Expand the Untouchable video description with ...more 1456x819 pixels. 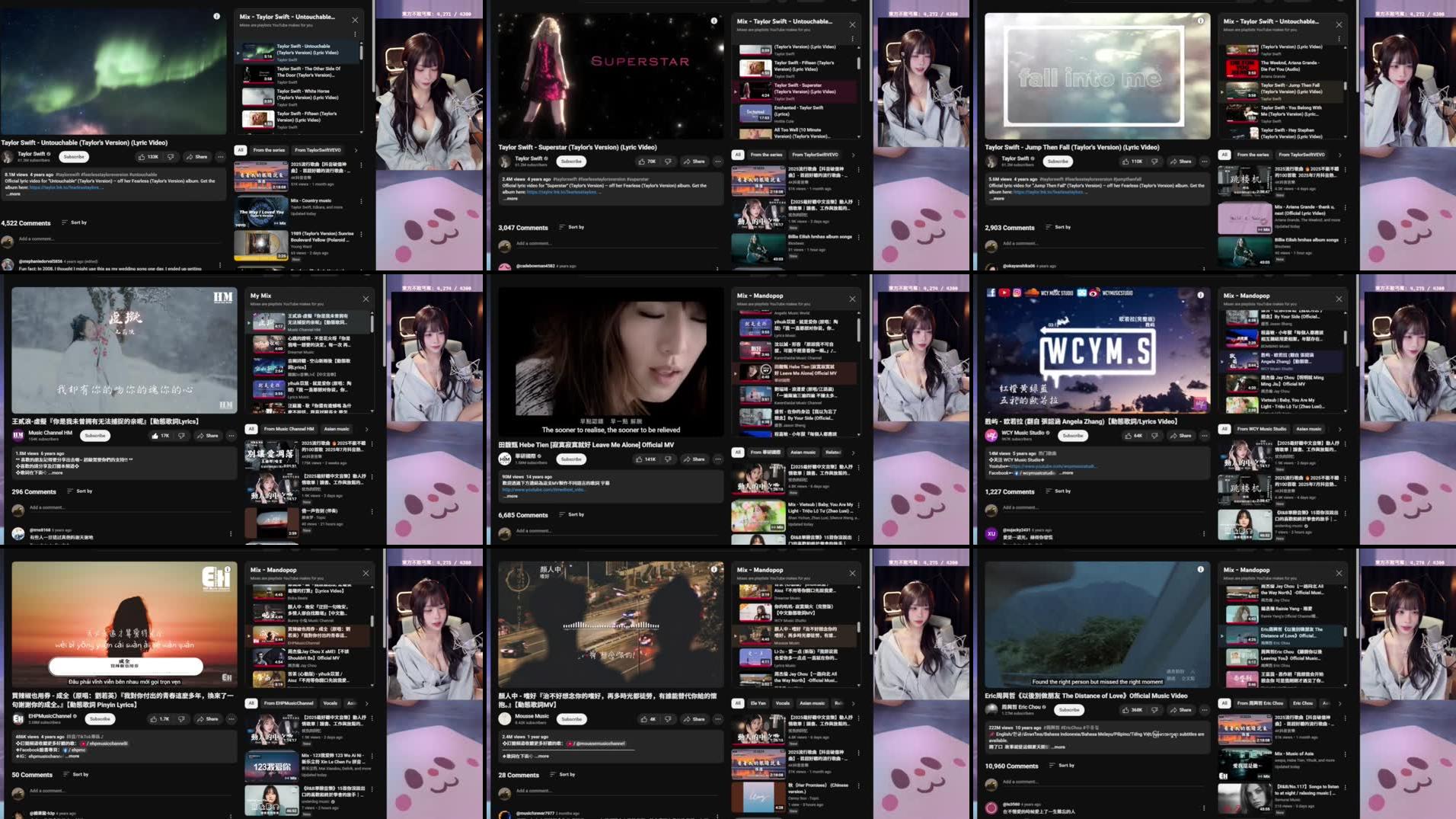14,194
